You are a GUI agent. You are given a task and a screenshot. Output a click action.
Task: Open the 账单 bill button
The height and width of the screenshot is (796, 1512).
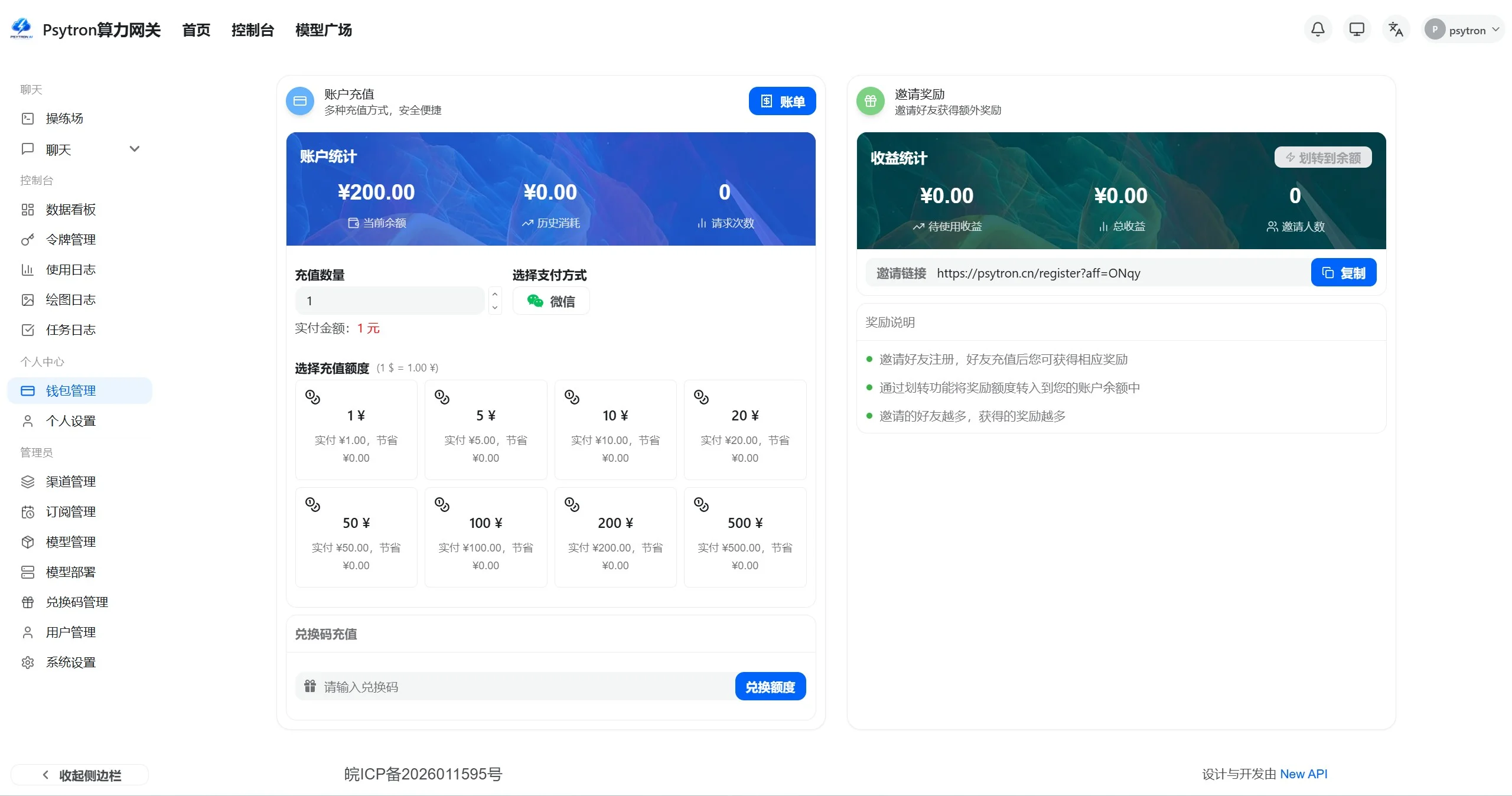point(782,101)
